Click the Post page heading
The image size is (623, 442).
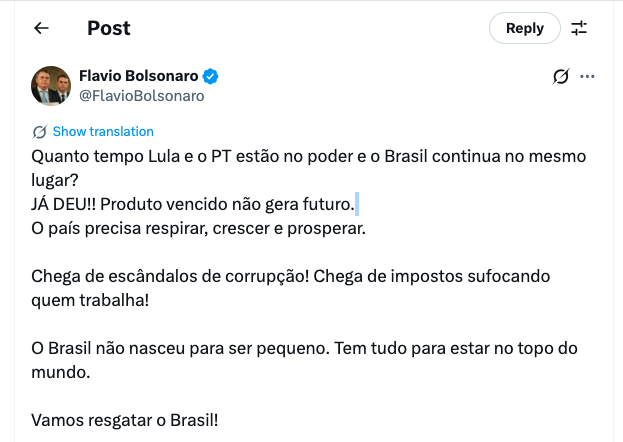point(108,28)
